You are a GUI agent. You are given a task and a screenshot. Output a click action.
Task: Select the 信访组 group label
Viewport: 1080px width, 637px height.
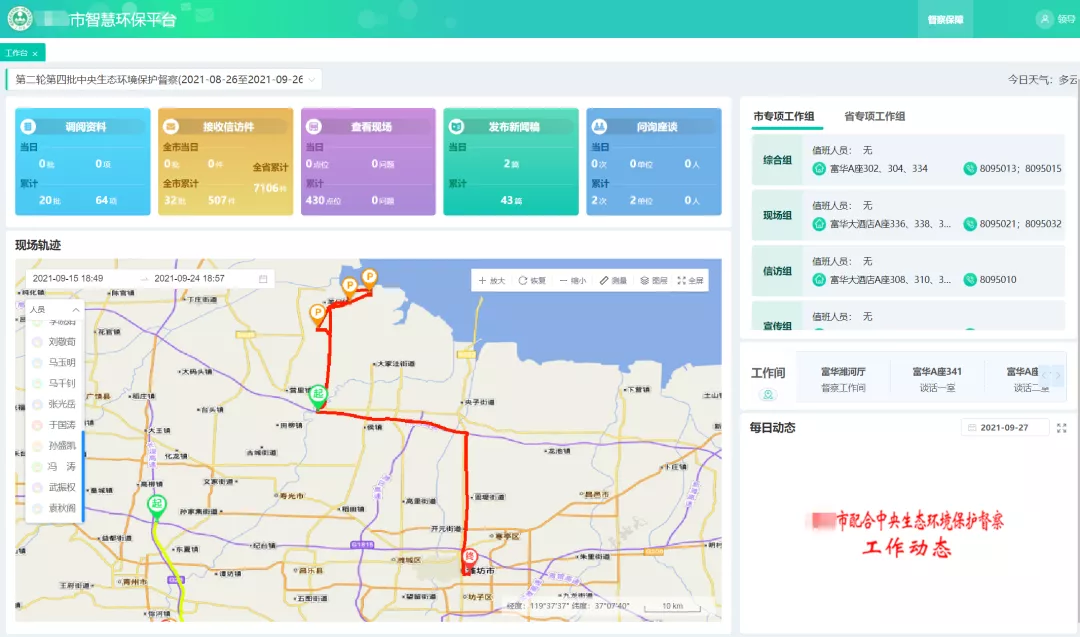pyautogui.click(x=777, y=271)
